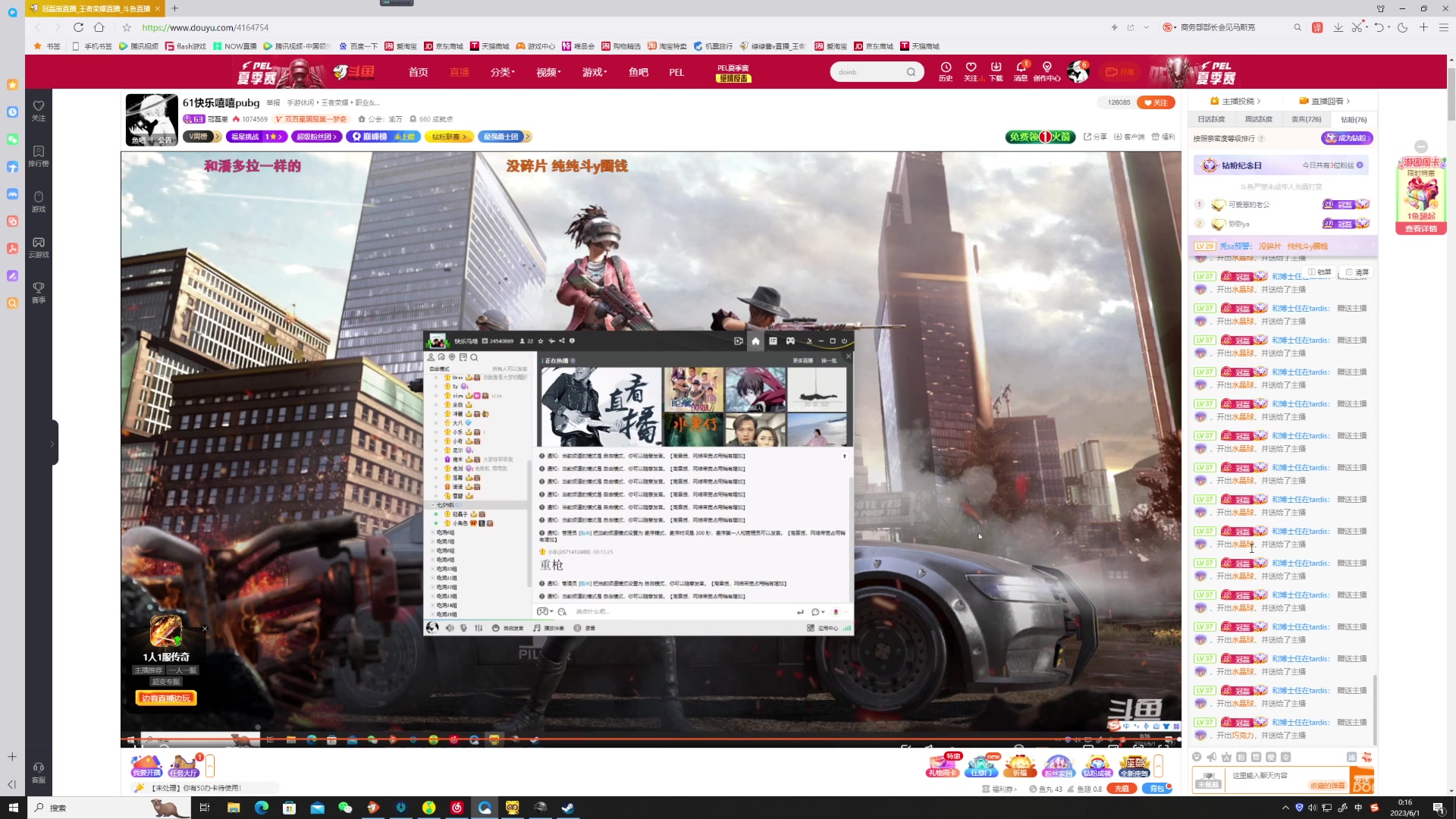Click the bookmark star in the address bar
This screenshot has height=819, width=1456.
(127, 27)
